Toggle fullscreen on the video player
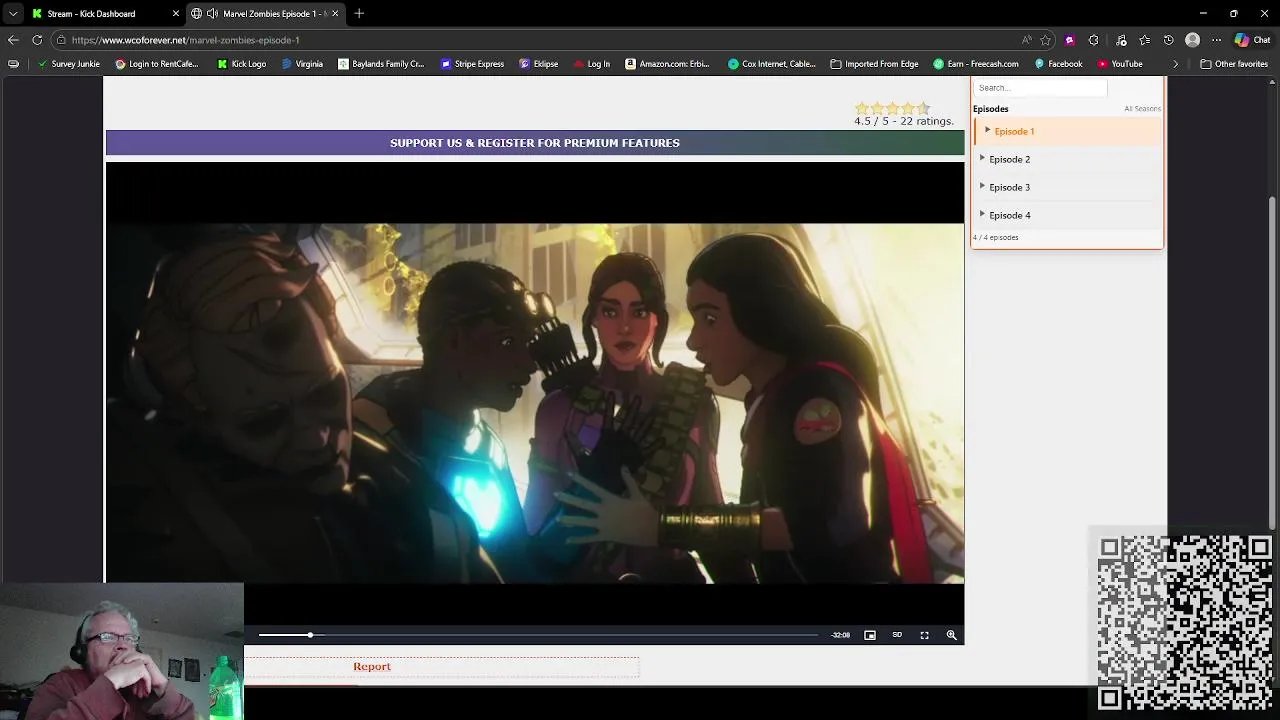Screen dimensions: 1280x720 pos(924,635)
